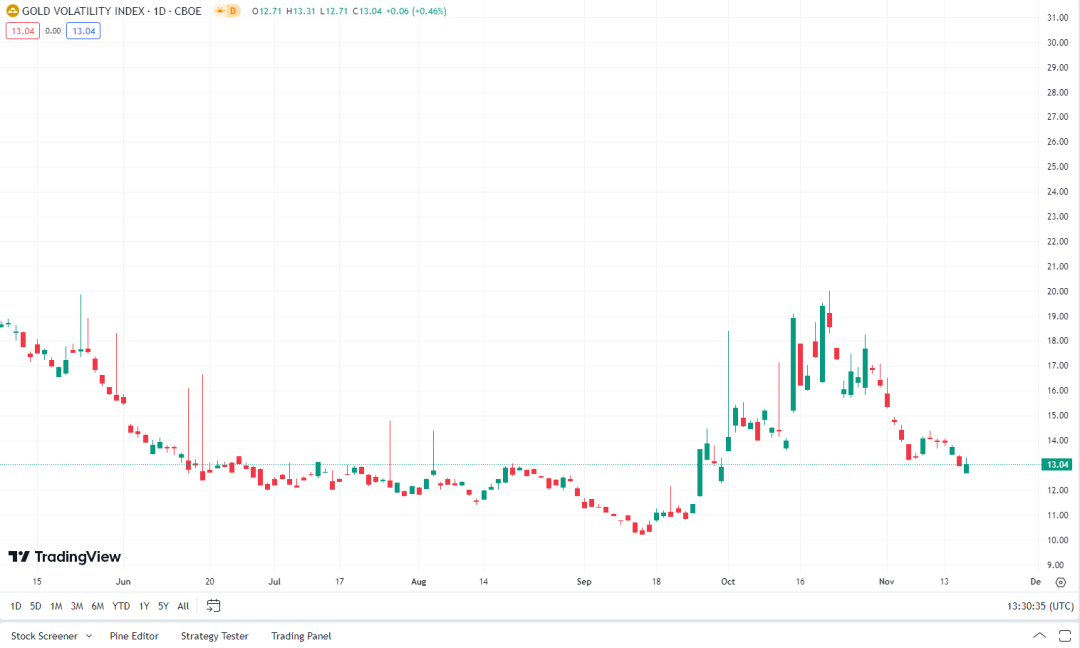Screen dimensions: 1080x648
Task: Click the gold symbol logo icon
Action: click(12, 11)
